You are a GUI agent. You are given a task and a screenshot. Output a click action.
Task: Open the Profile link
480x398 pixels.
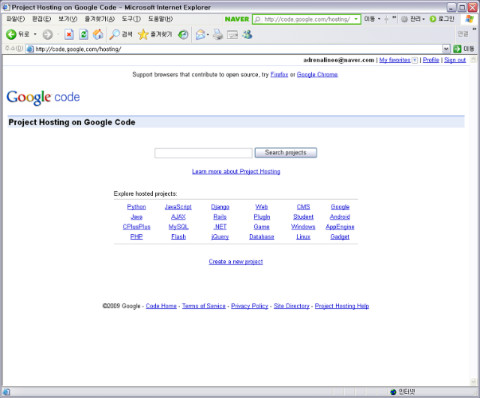(431, 60)
